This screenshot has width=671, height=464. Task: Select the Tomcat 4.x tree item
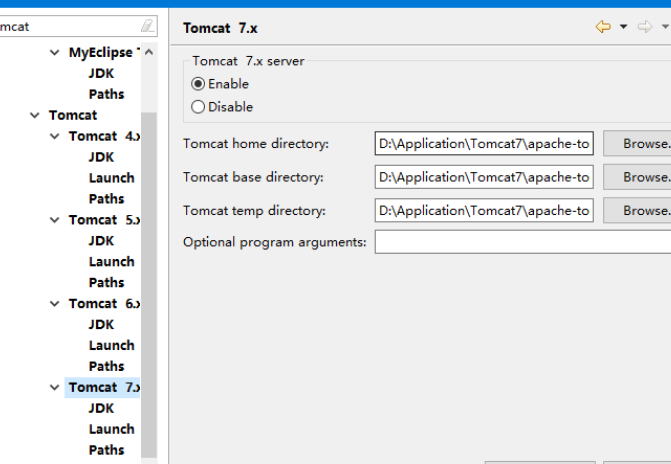point(104,136)
